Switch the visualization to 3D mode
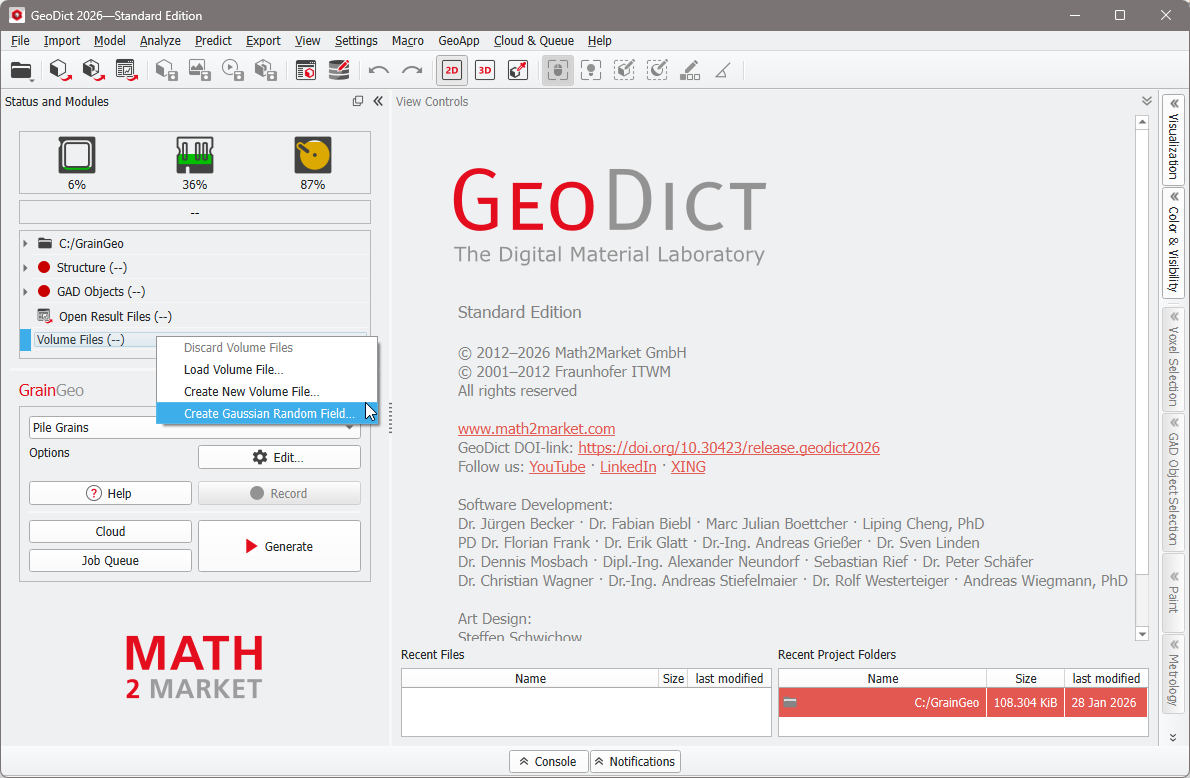The image size is (1190, 778). [x=486, y=70]
